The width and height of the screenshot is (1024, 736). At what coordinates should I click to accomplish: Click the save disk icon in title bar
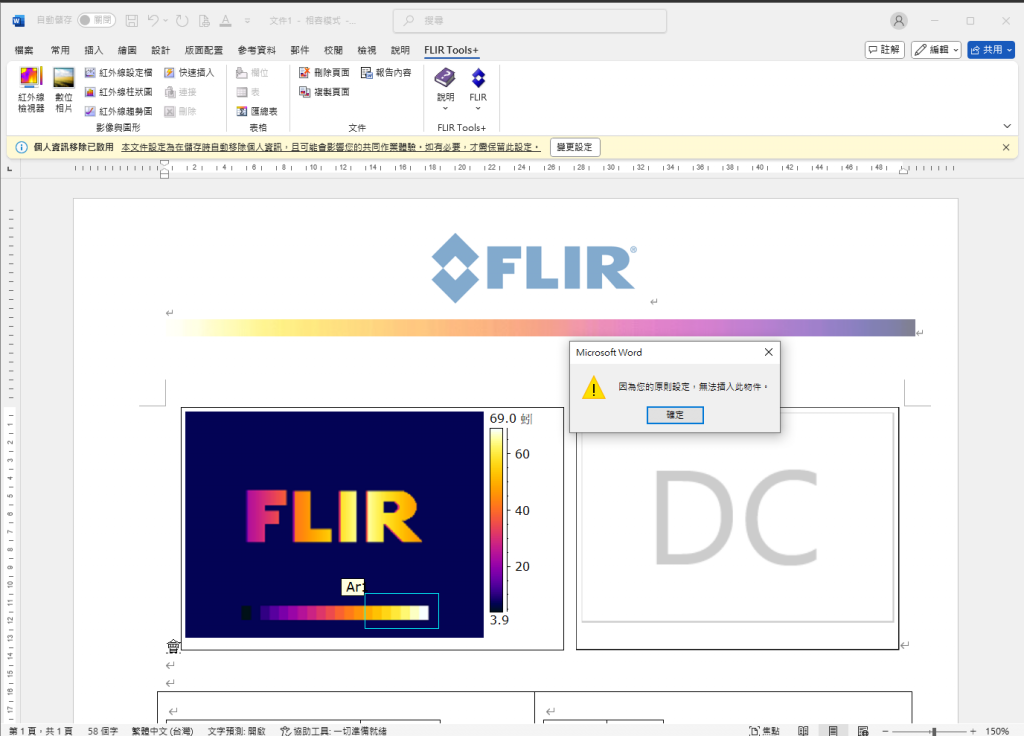[132, 21]
